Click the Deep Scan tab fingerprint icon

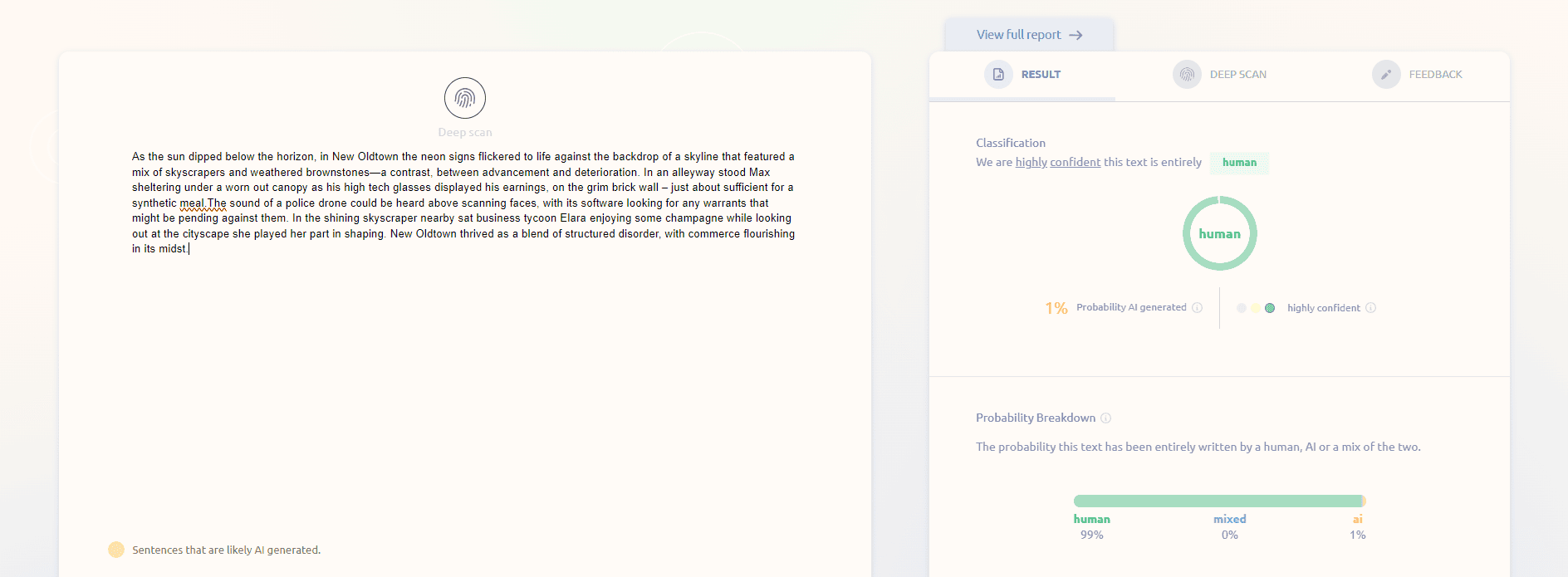pos(1187,75)
